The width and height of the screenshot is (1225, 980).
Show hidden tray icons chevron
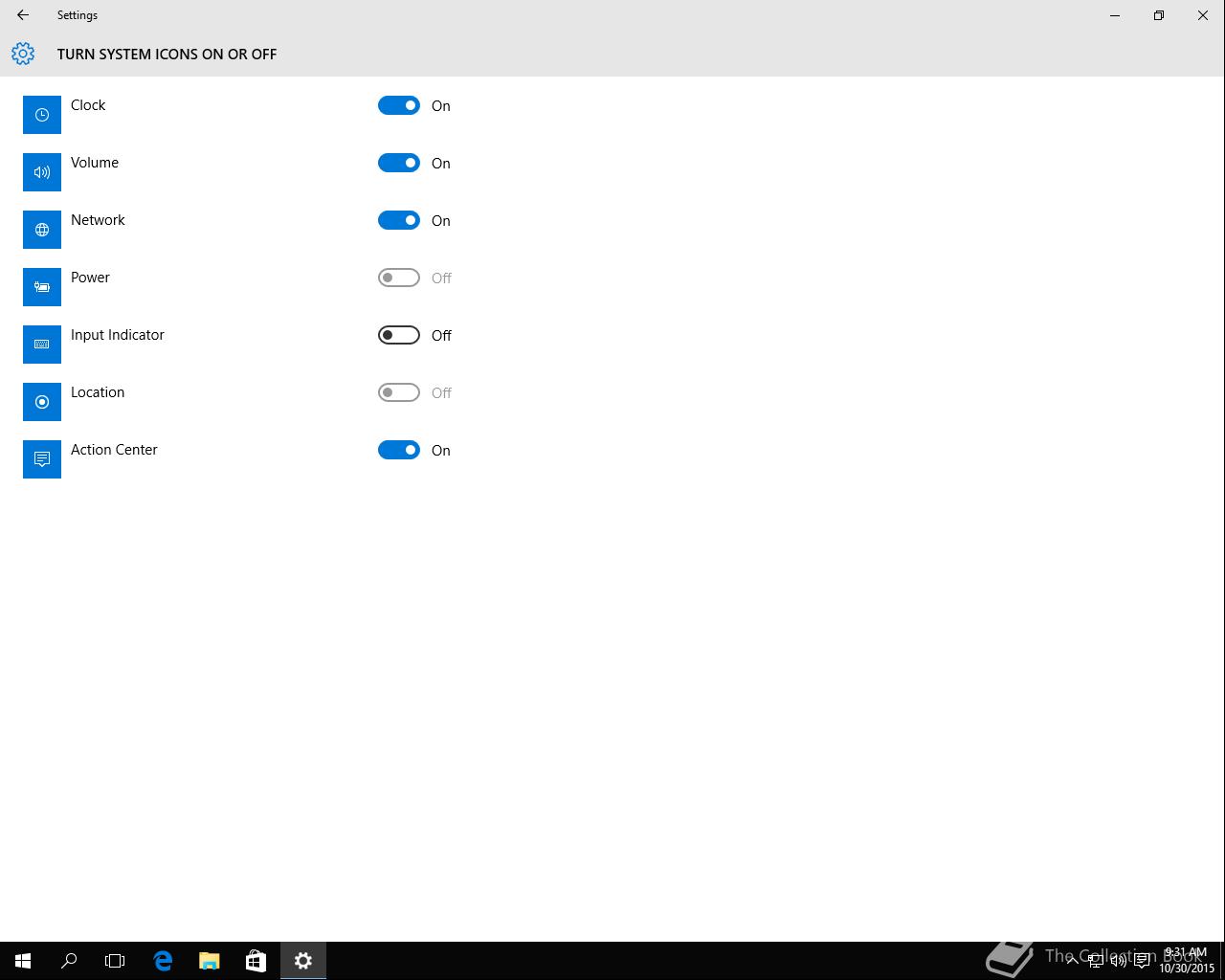pos(1072,960)
